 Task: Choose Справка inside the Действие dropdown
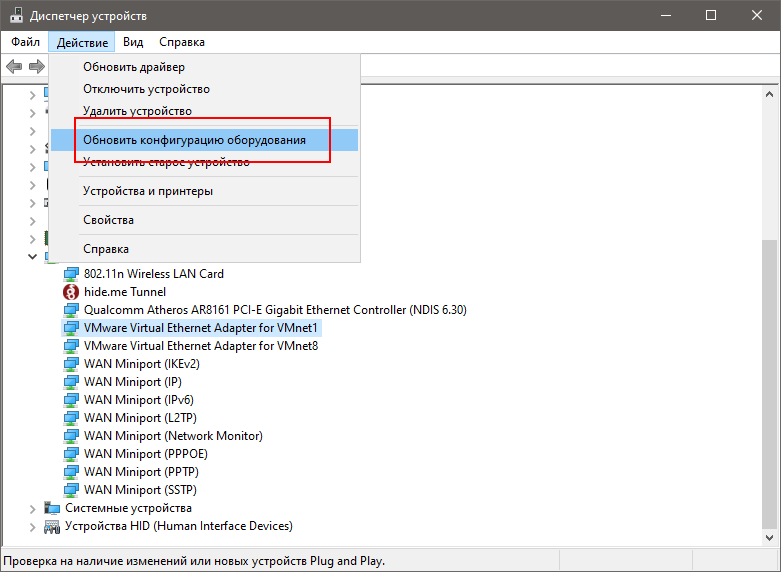tap(204, 249)
